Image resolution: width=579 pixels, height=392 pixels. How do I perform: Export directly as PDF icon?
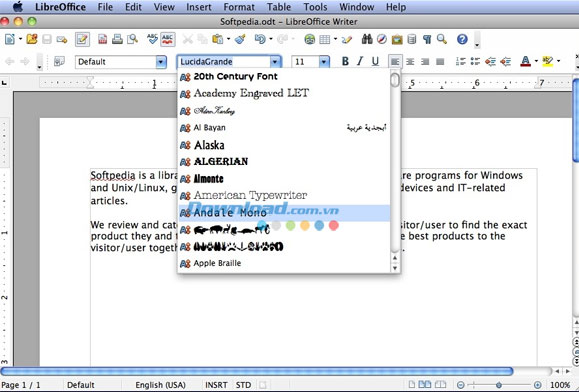click(x=102, y=39)
